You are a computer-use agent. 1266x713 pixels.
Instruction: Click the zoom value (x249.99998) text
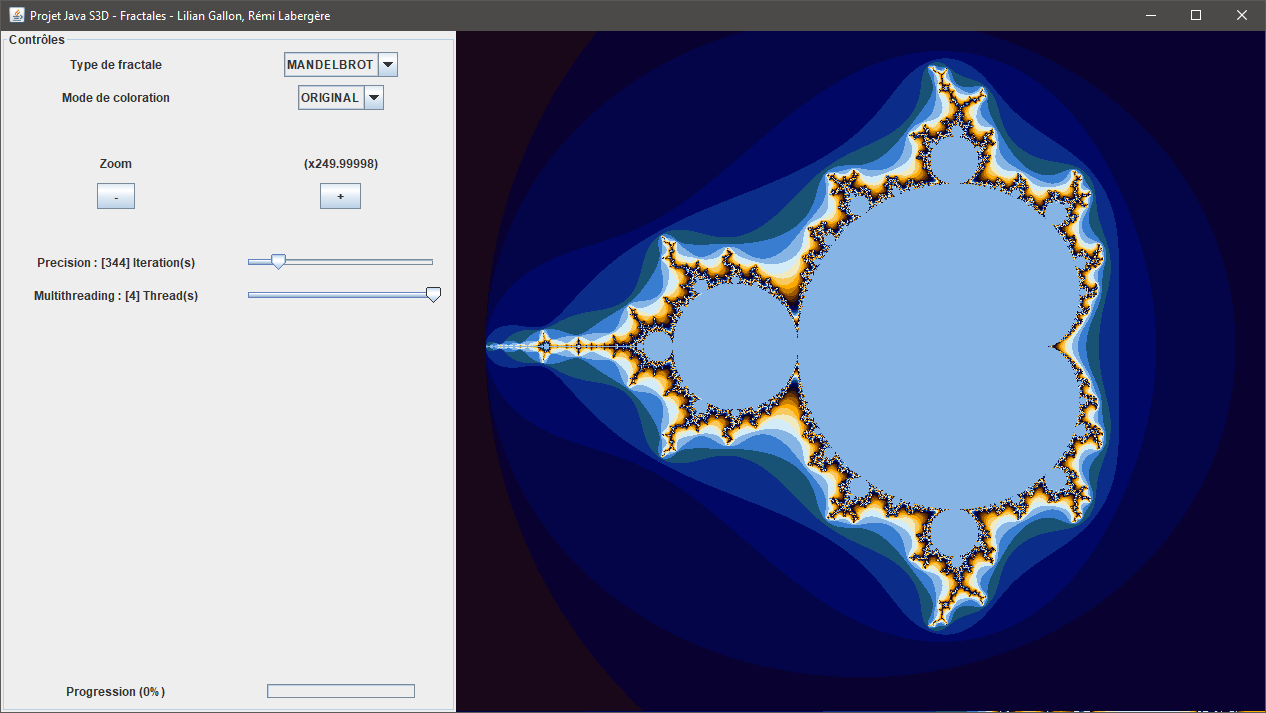pos(341,164)
